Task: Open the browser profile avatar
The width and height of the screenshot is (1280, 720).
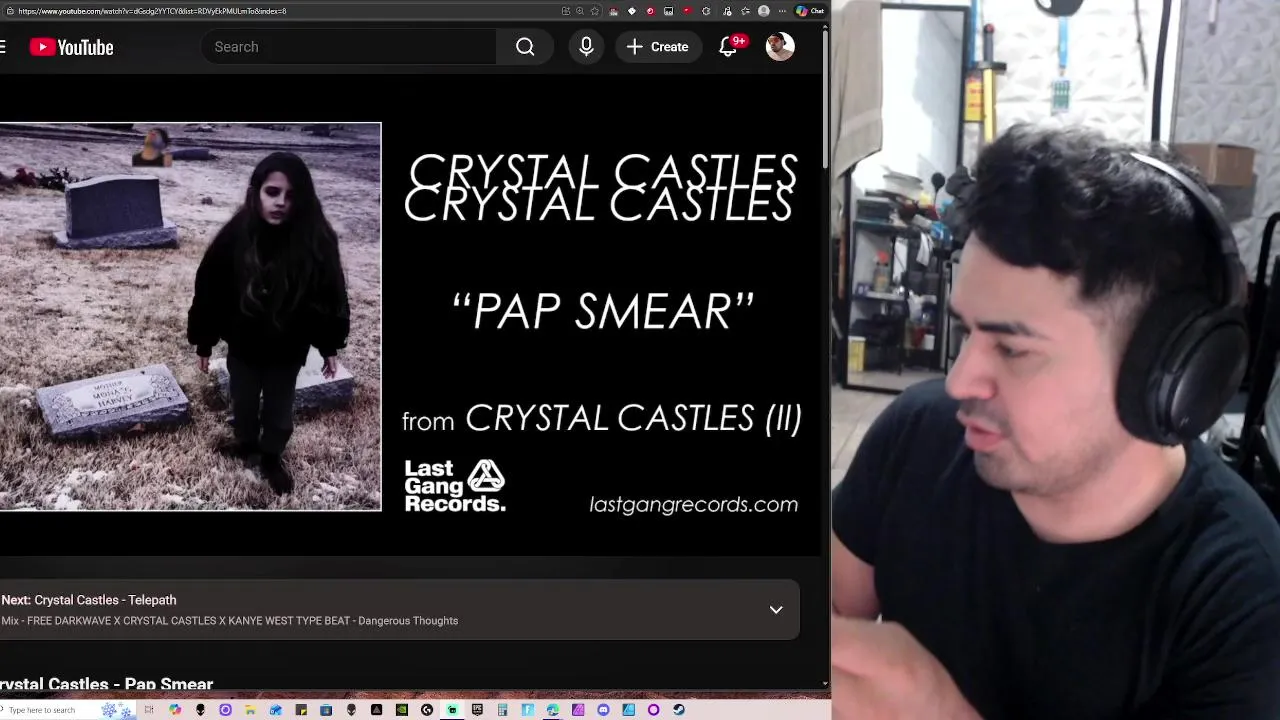Action: point(764,11)
